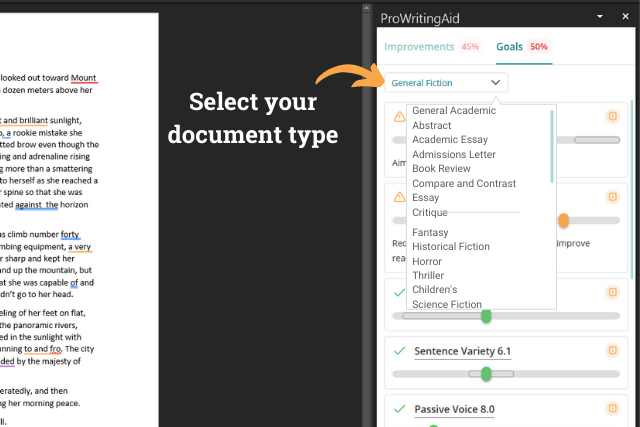The width and height of the screenshot is (640, 427).
Task: Close the ProWritingAid panel
Action: (x=625, y=16)
